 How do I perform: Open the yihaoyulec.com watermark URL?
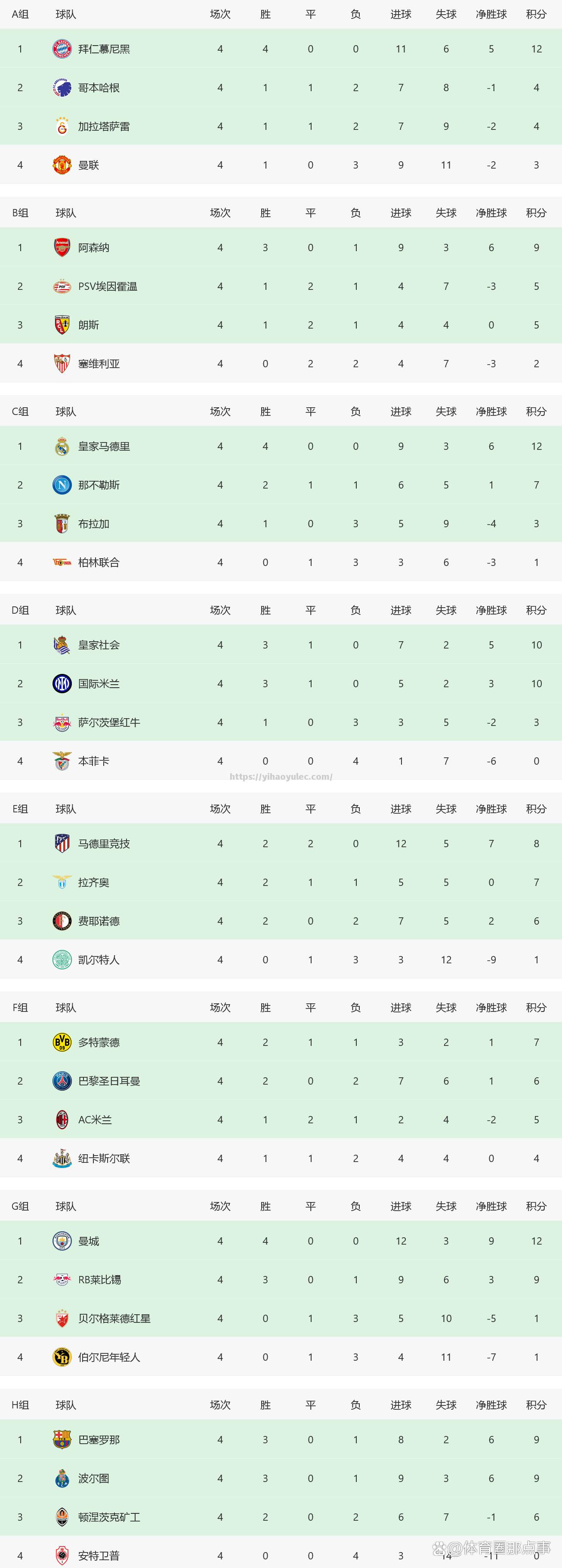point(281,777)
